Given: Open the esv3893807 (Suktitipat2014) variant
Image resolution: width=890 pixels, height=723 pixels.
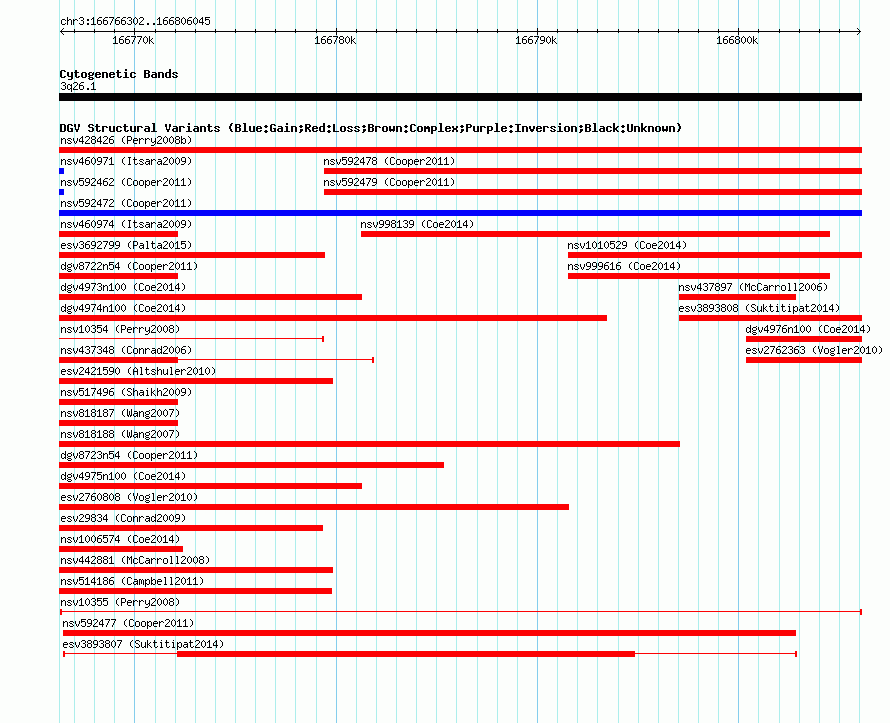Looking at the screenshot, I should [143, 644].
